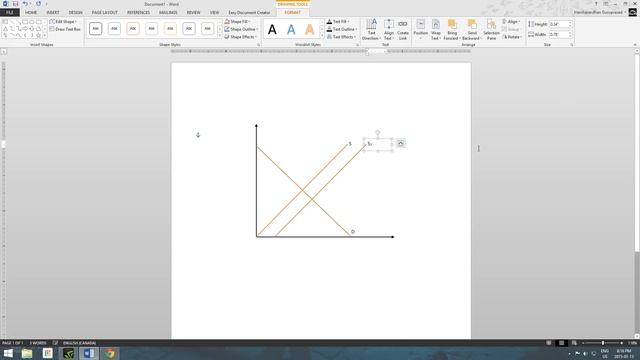Screen dimensions: 640x360
Task: Pick the star shape in Insert Shapes gallery
Action: (x=39, y=36)
